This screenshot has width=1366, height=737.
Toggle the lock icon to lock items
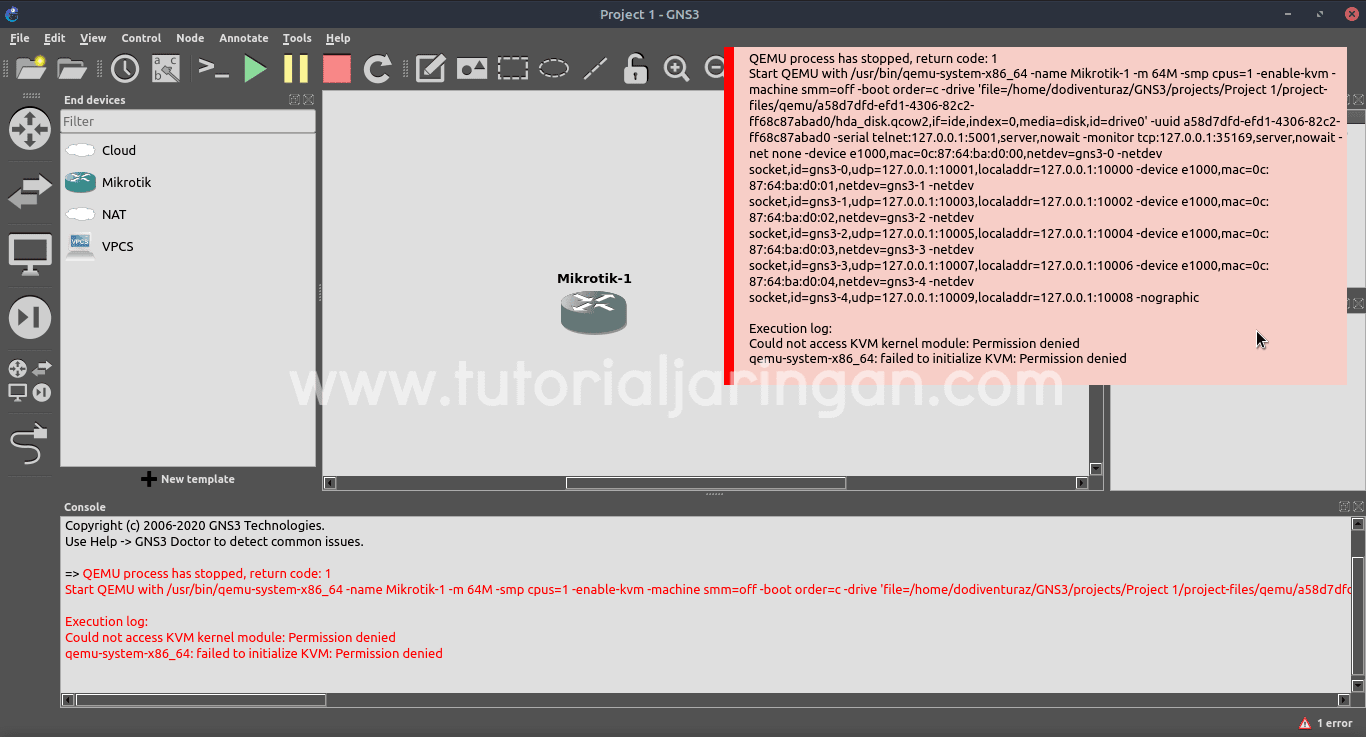click(635, 69)
